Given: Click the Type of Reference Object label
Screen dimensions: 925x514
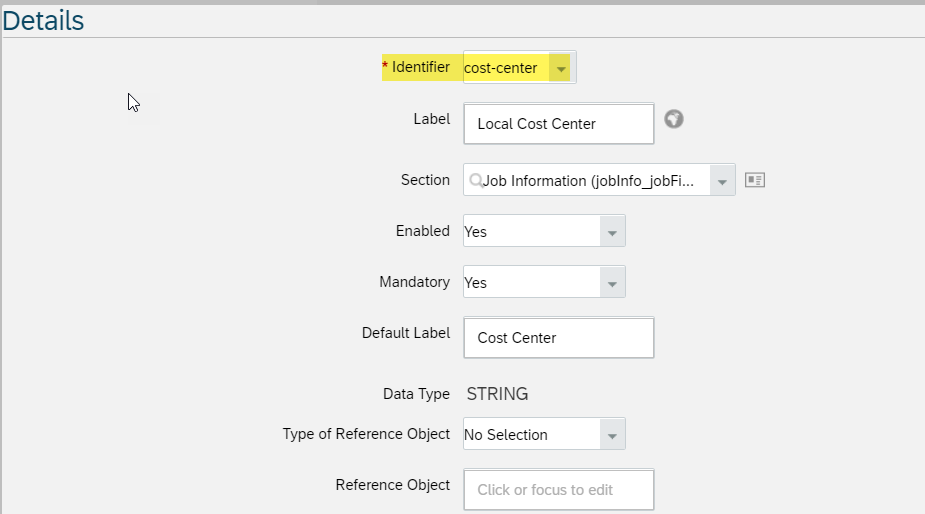Looking at the screenshot, I should point(366,434).
